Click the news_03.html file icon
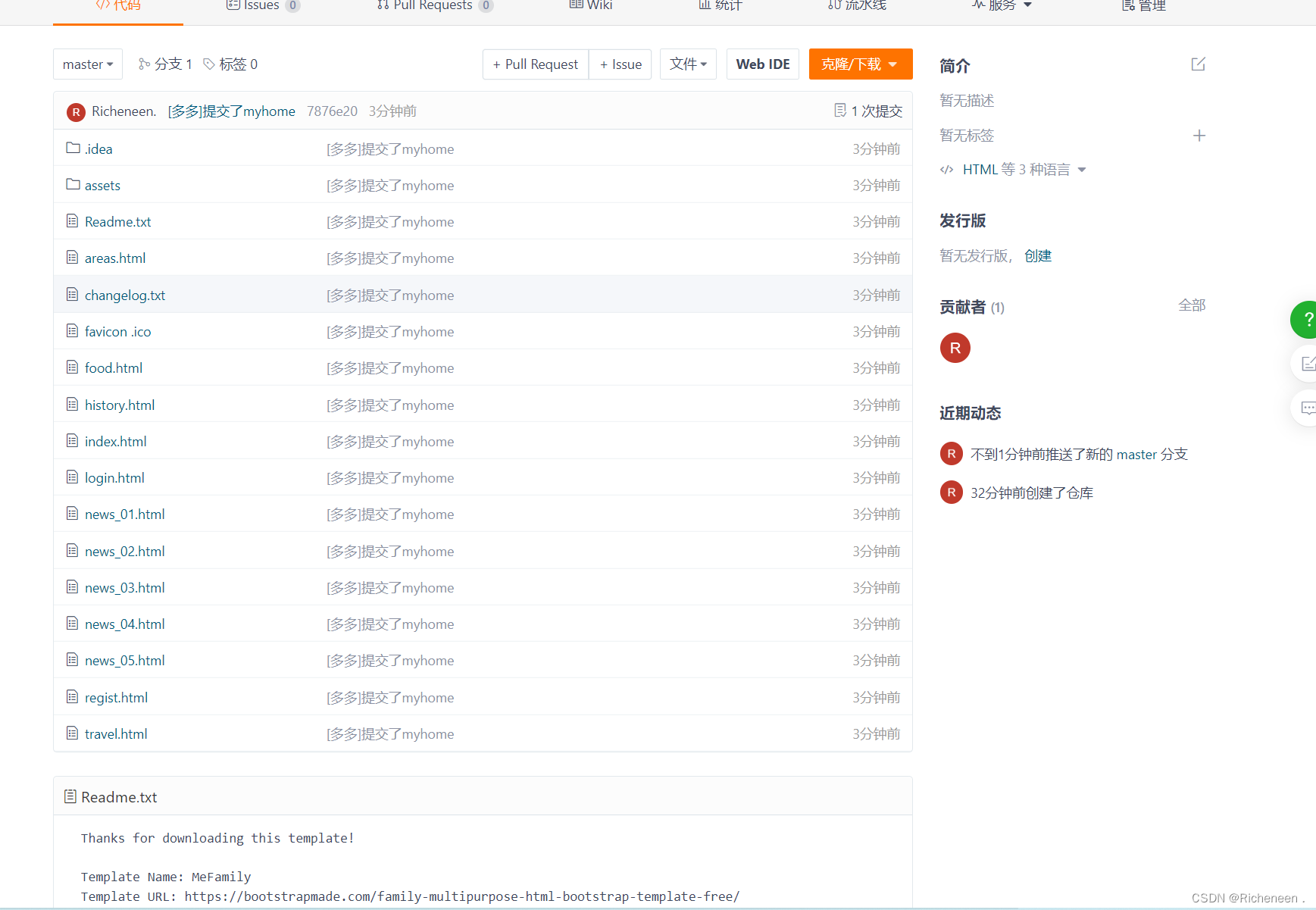Viewport: 1316px width, 910px height. pos(72,586)
